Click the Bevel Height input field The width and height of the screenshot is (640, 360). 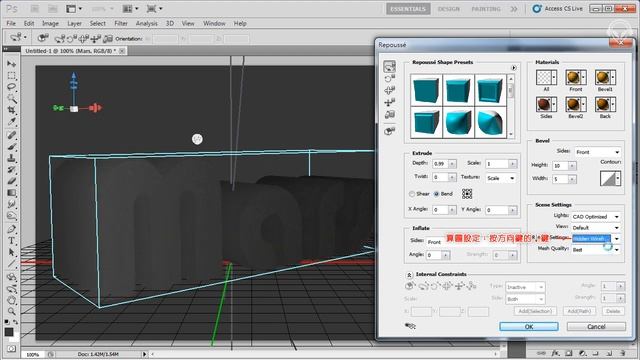coord(560,166)
